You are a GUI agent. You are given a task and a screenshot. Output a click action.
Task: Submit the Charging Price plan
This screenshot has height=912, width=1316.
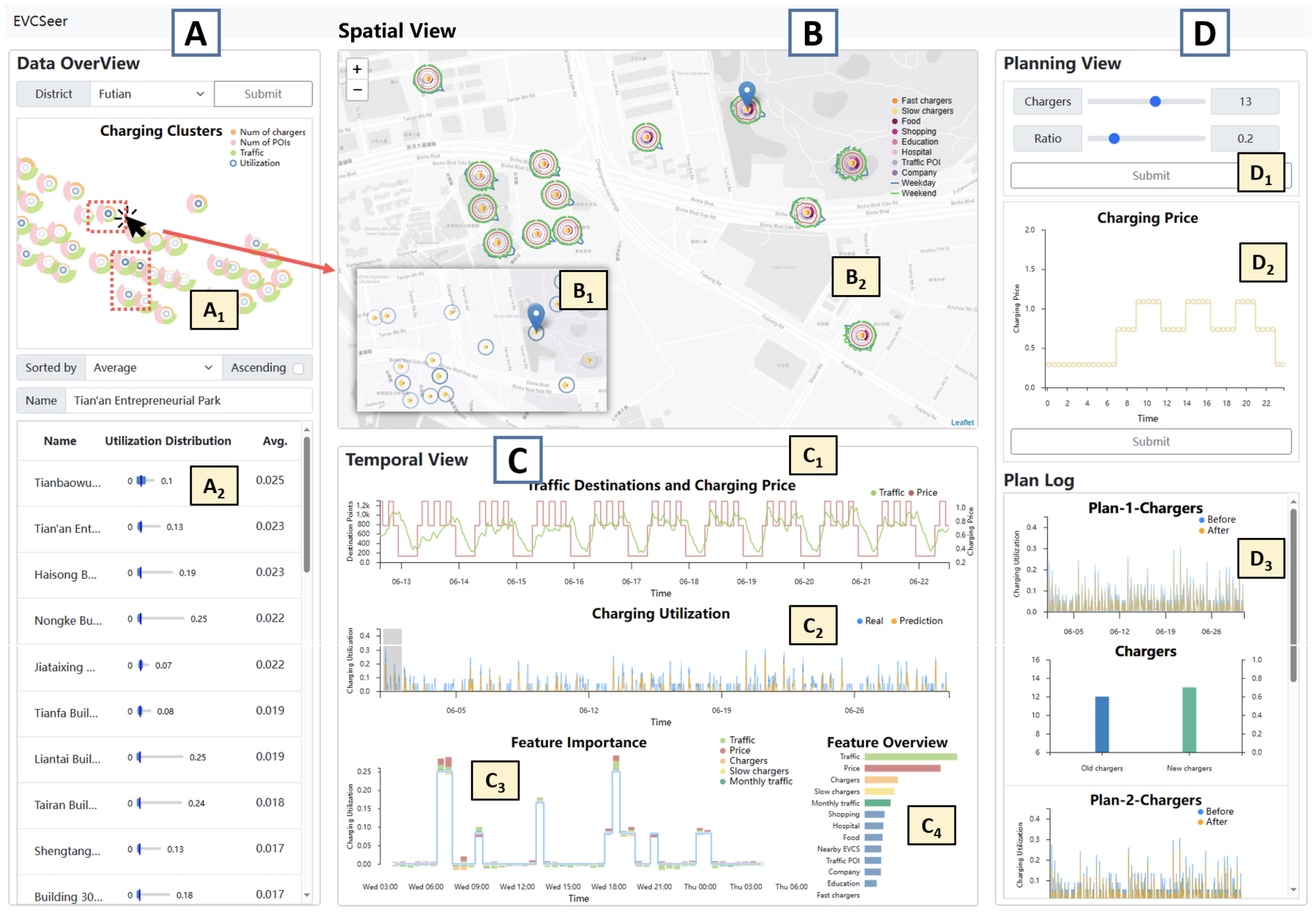coord(1150,442)
